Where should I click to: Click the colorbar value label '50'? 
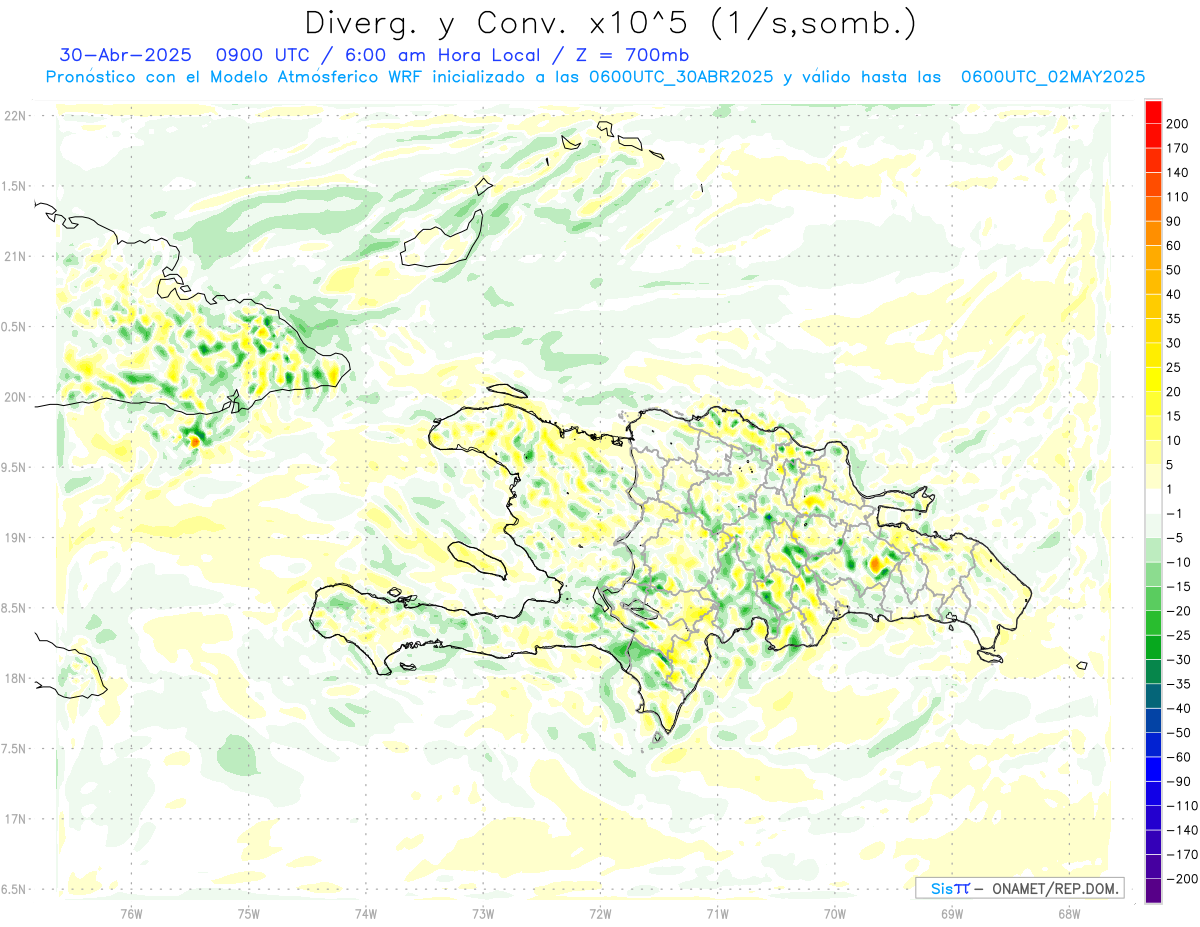click(x=1175, y=270)
